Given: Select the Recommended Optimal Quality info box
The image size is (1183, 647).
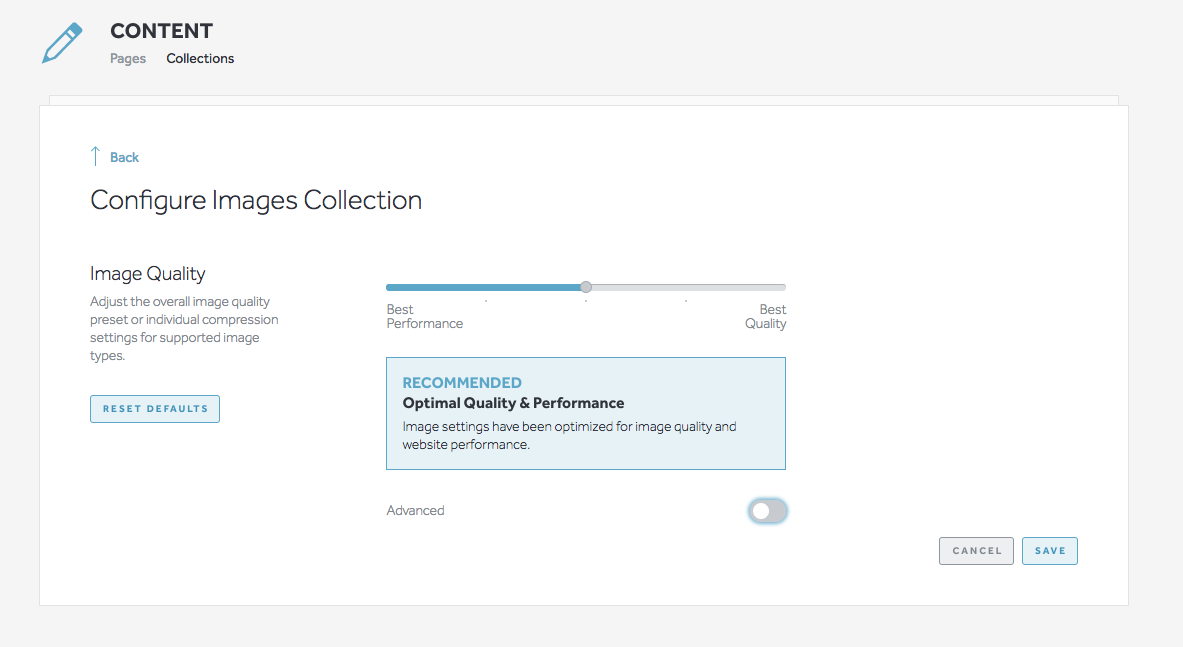Looking at the screenshot, I should tap(585, 413).
